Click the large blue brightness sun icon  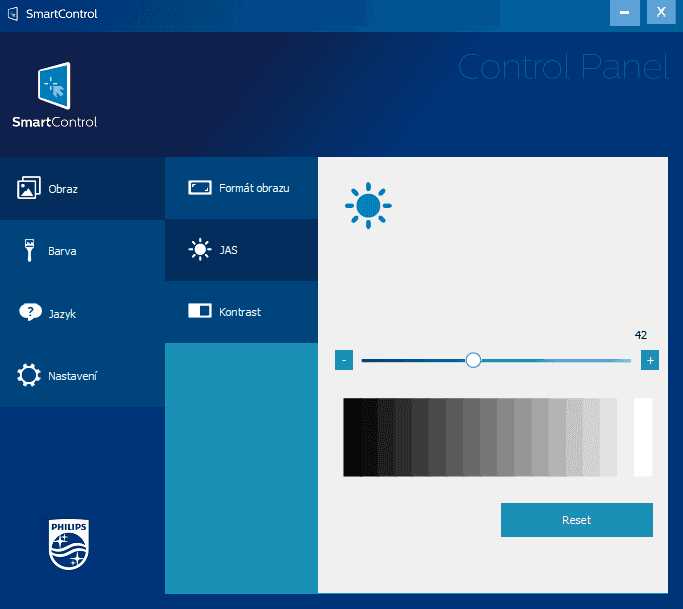[x=369, y=206]
